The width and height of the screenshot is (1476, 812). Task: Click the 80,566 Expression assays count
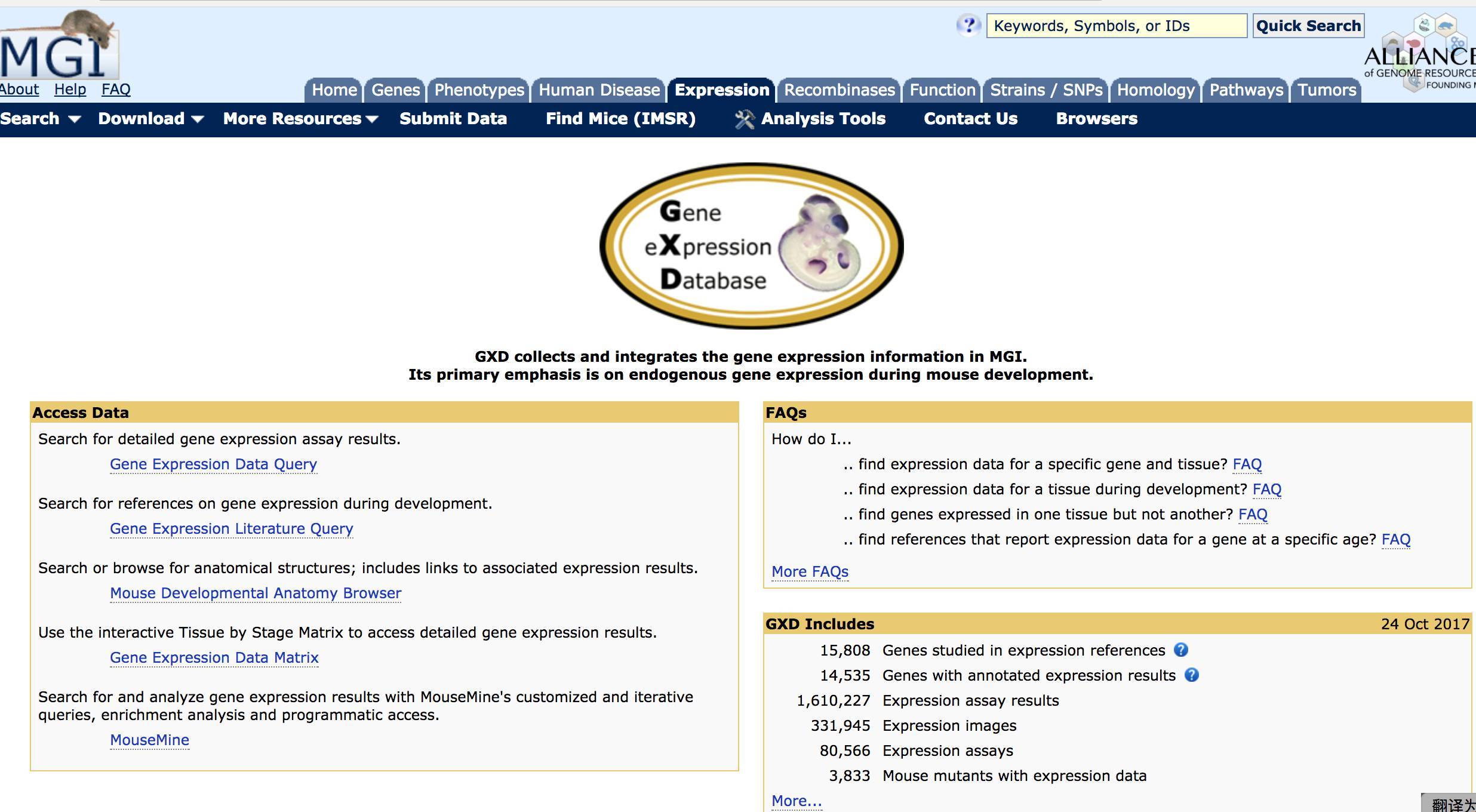[x=845, y=751]
